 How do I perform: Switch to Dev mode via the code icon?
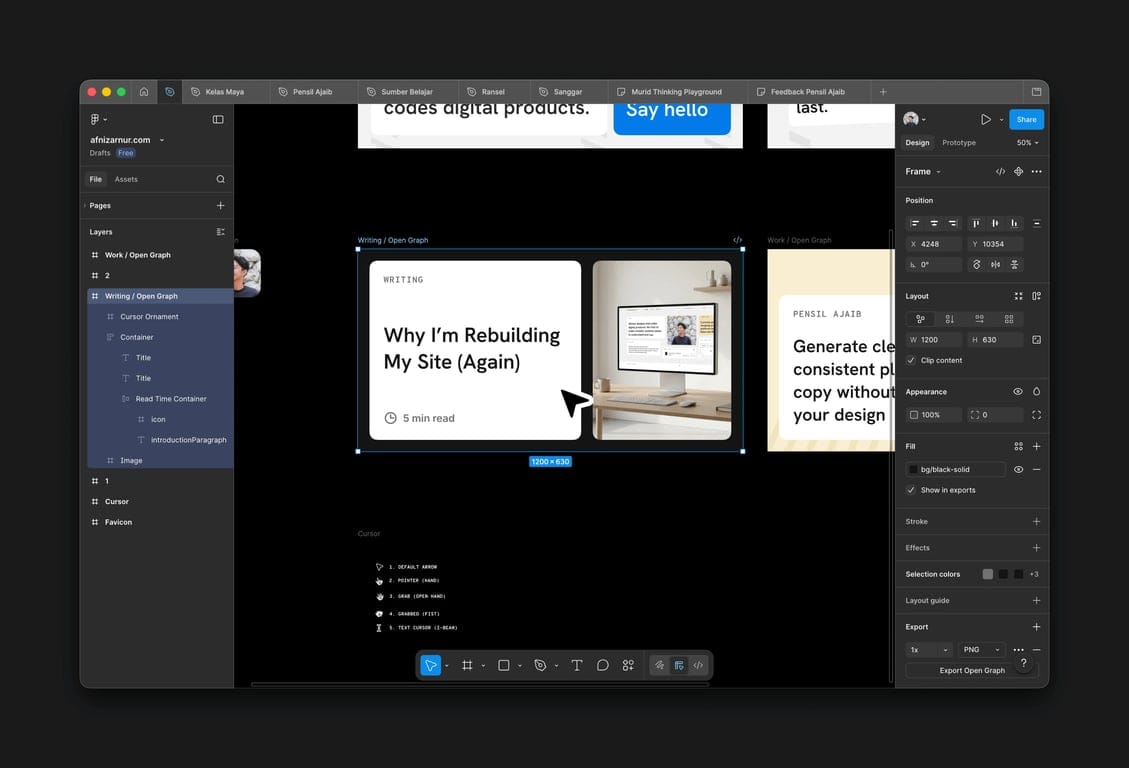pyautogui.click(x=698, y=665)
